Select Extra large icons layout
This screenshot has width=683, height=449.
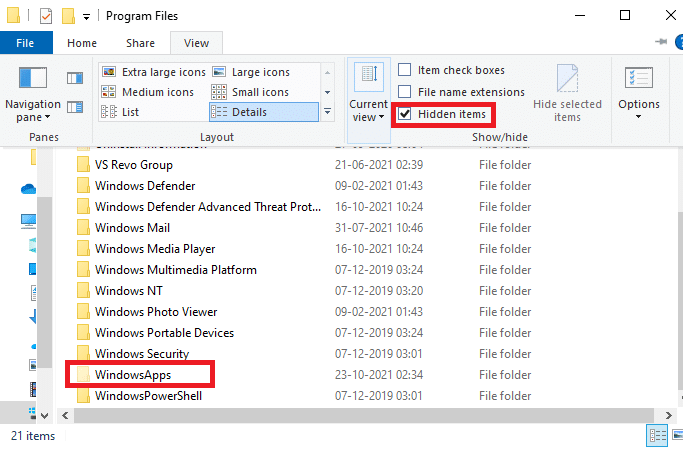[157, 72]
